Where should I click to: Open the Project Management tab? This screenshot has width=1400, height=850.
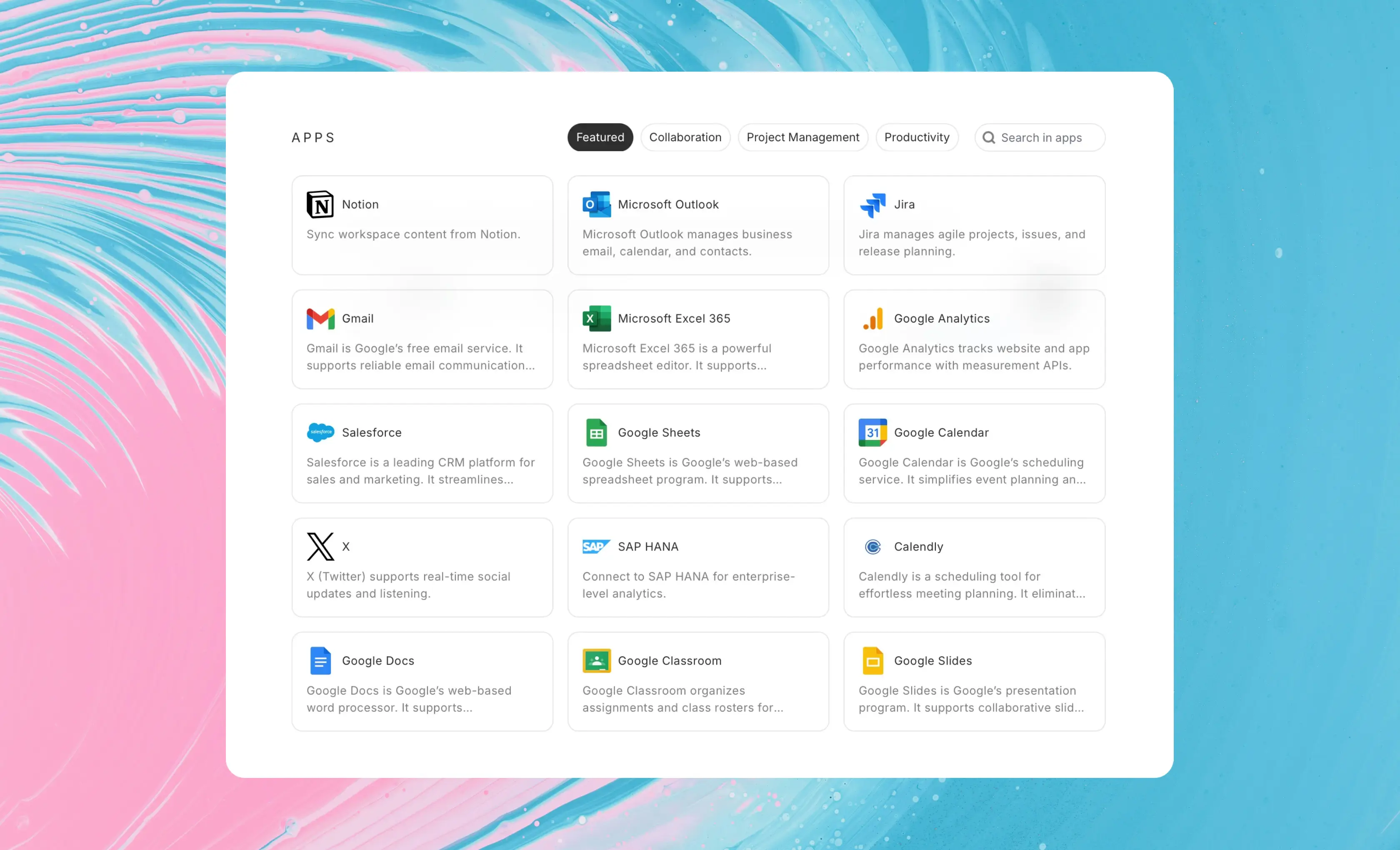click(x=802, y=137)
